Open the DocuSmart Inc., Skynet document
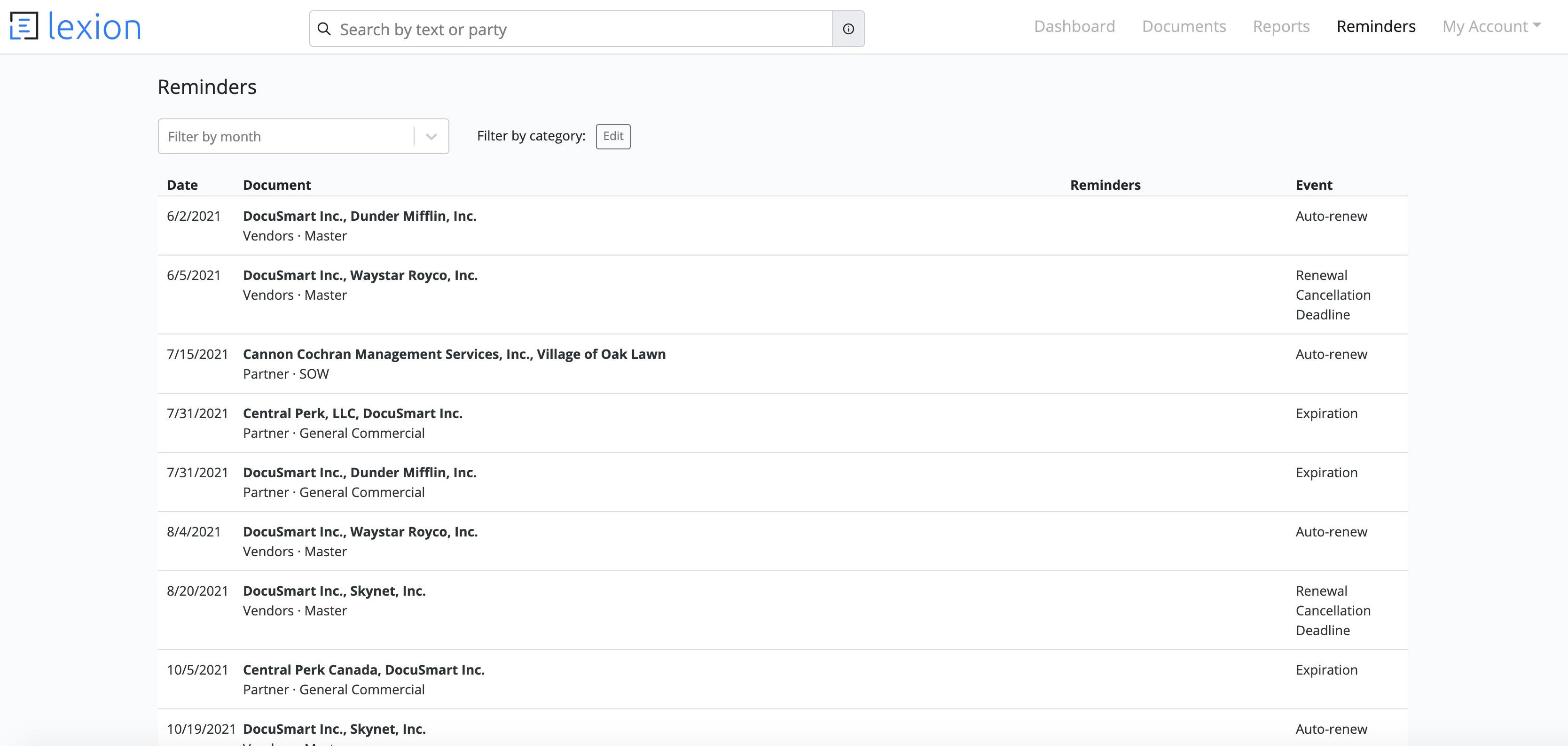 point(334,590)
